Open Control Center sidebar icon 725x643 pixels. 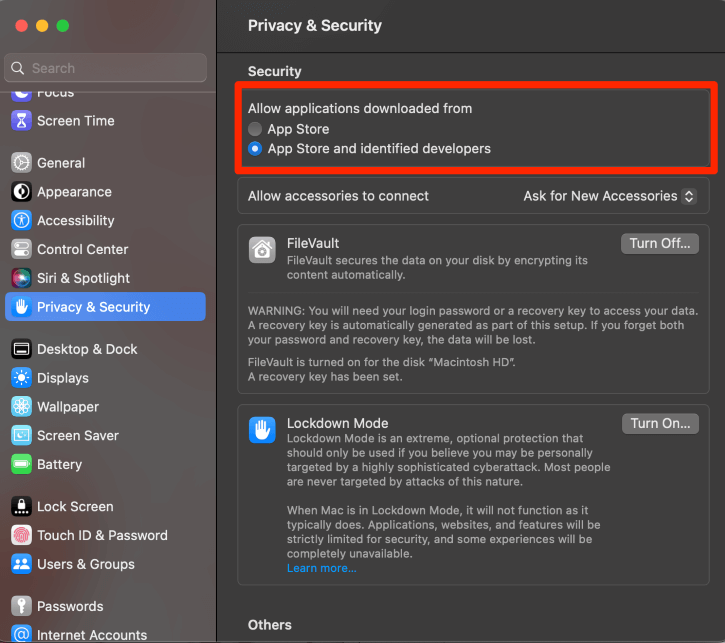tap(21, 250)
